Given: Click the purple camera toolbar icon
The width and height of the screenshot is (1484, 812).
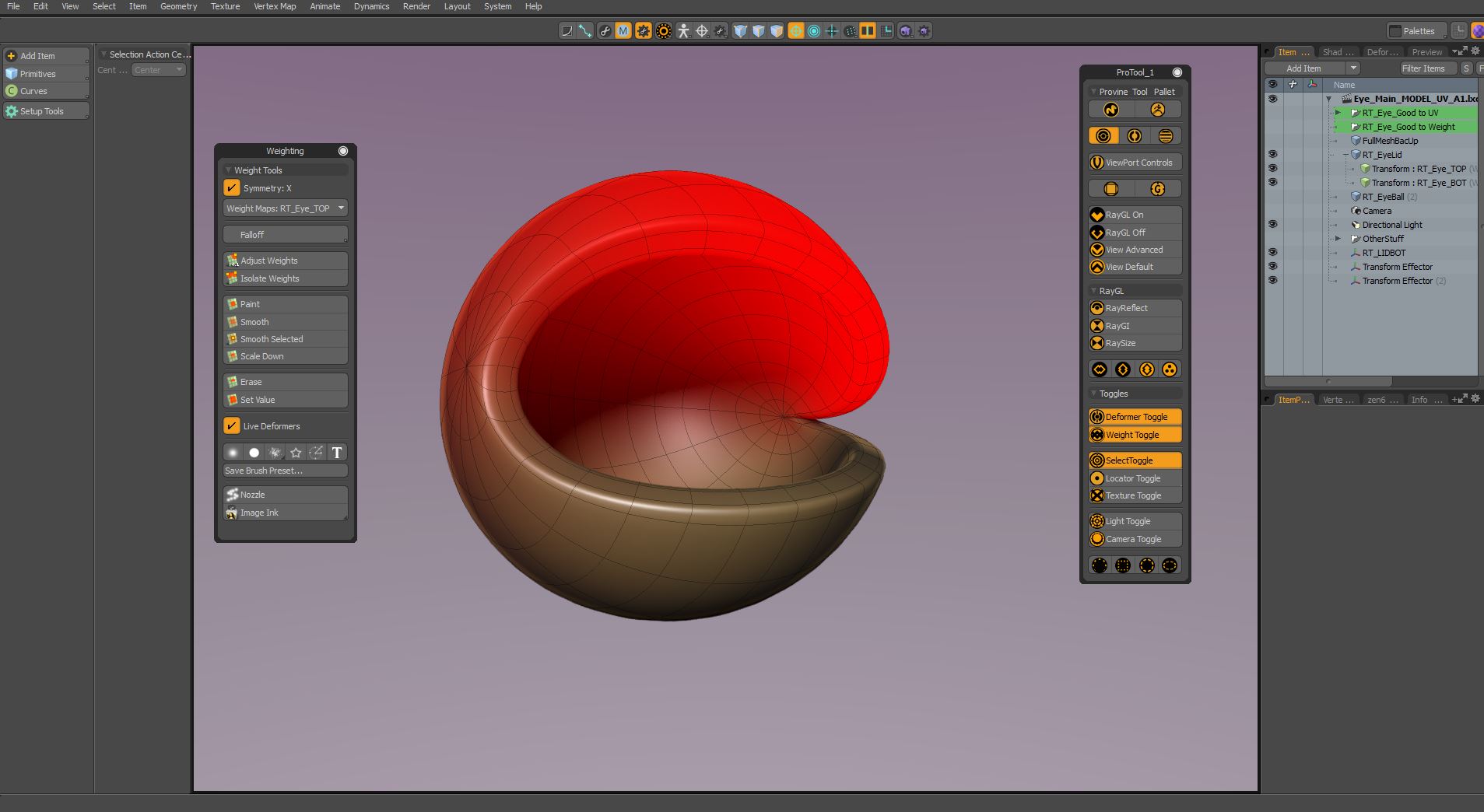Looking at the screenshot, I should 906,31.
